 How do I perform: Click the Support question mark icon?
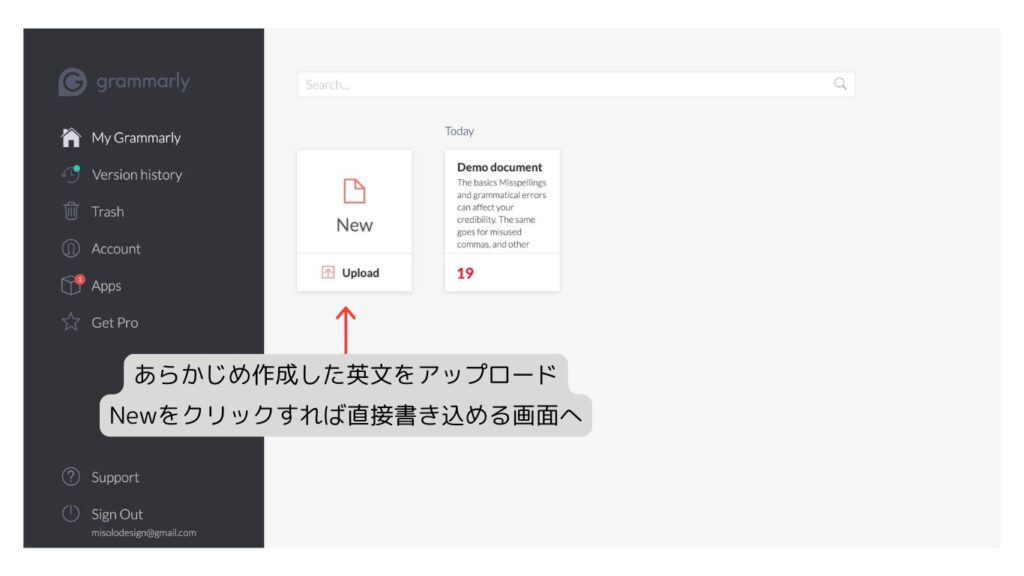71,477
